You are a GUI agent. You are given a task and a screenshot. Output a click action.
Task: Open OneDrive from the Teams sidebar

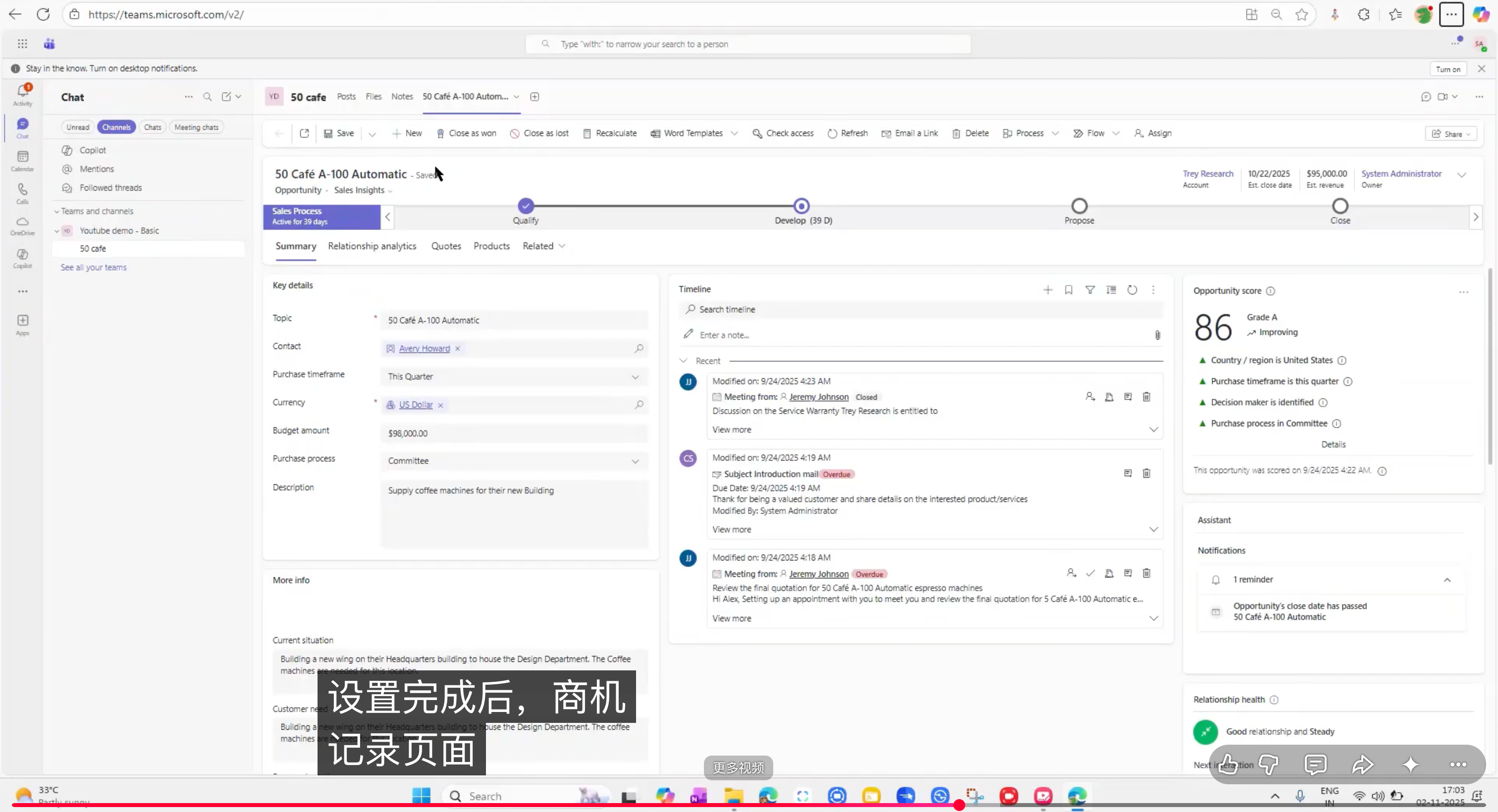click(x=23, y=226)
